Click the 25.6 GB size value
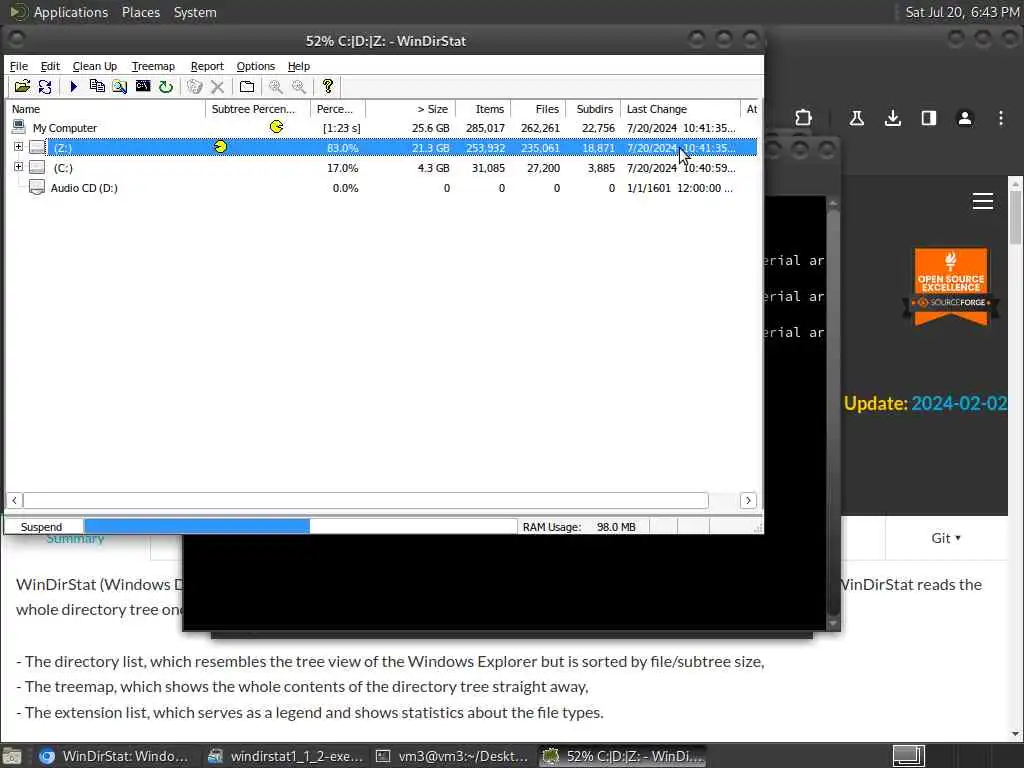Viewport: 1024px width, 768px height. click(x=430, y=128)
